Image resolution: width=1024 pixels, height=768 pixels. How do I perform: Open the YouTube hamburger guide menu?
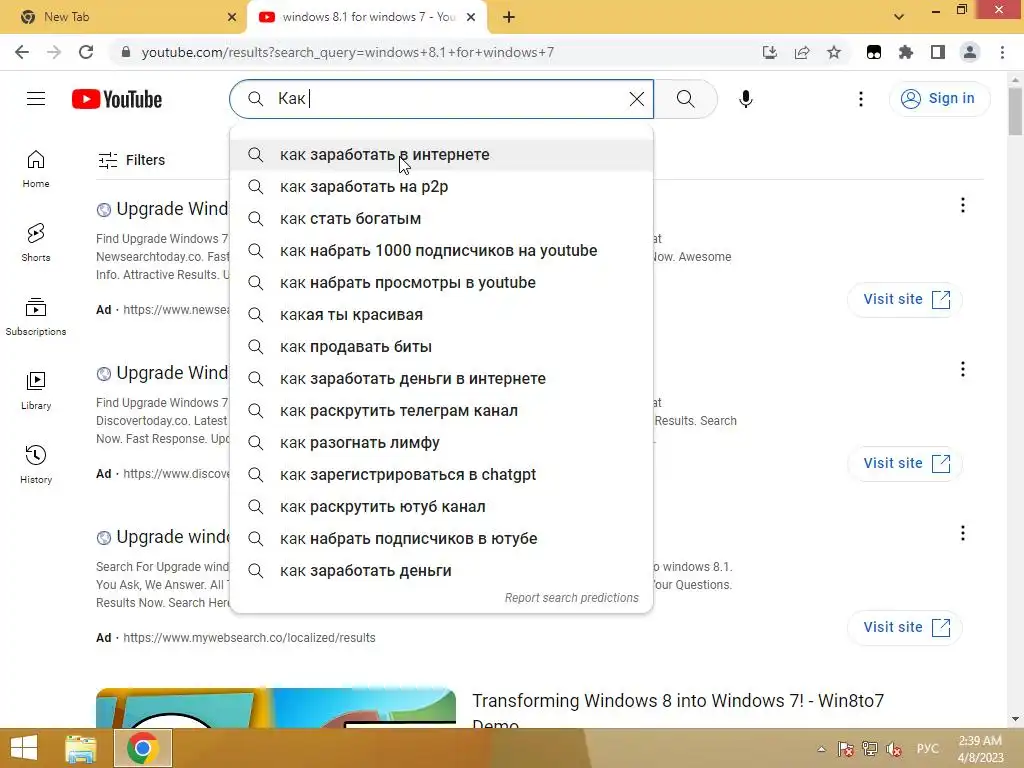tap(36, 99)
